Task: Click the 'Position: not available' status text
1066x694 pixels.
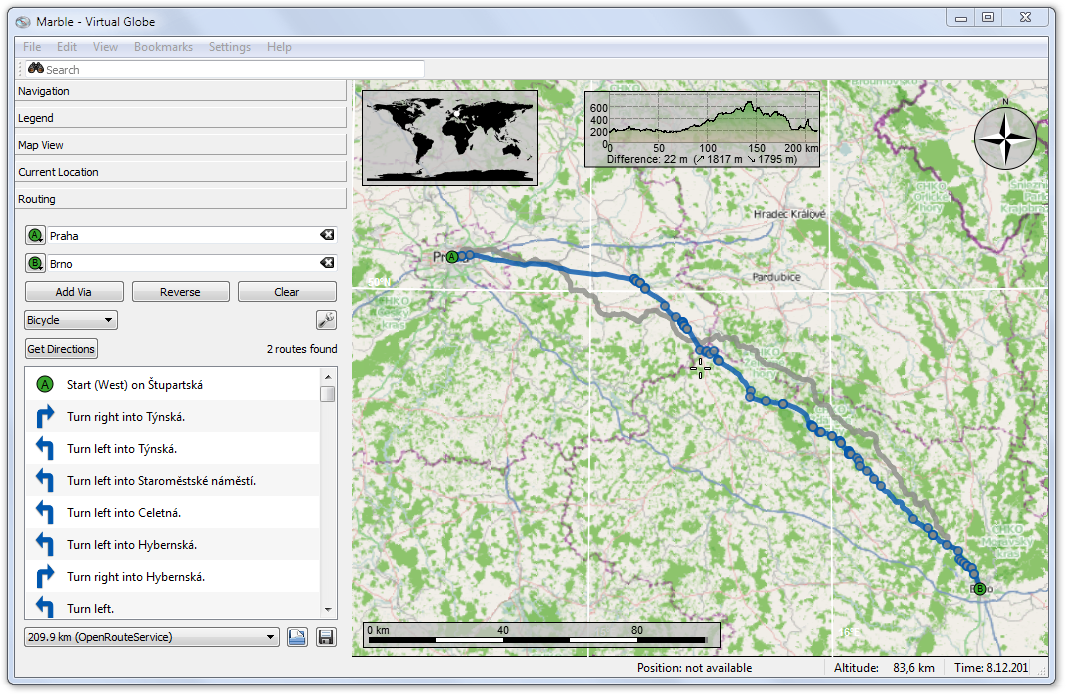Action: pos(694,667)
